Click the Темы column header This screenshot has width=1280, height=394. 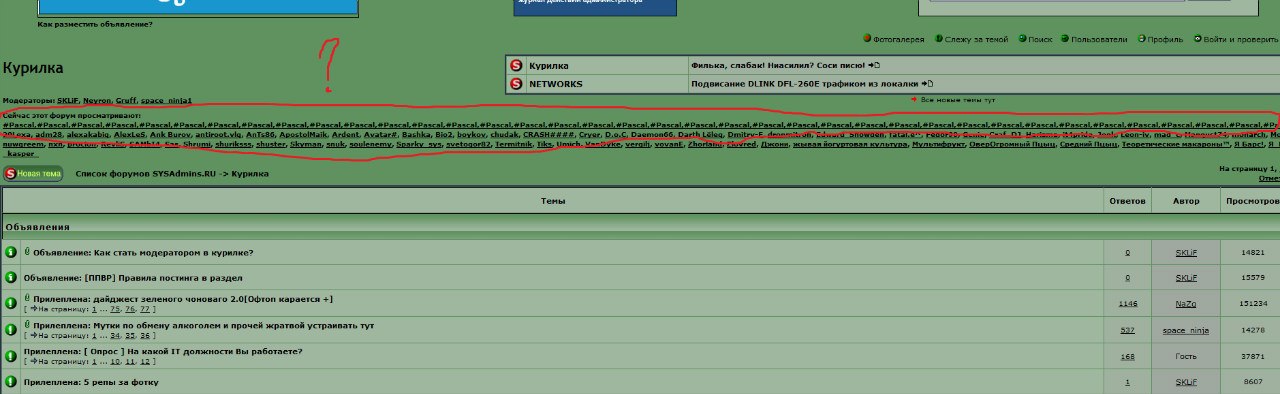click(553, 201)
